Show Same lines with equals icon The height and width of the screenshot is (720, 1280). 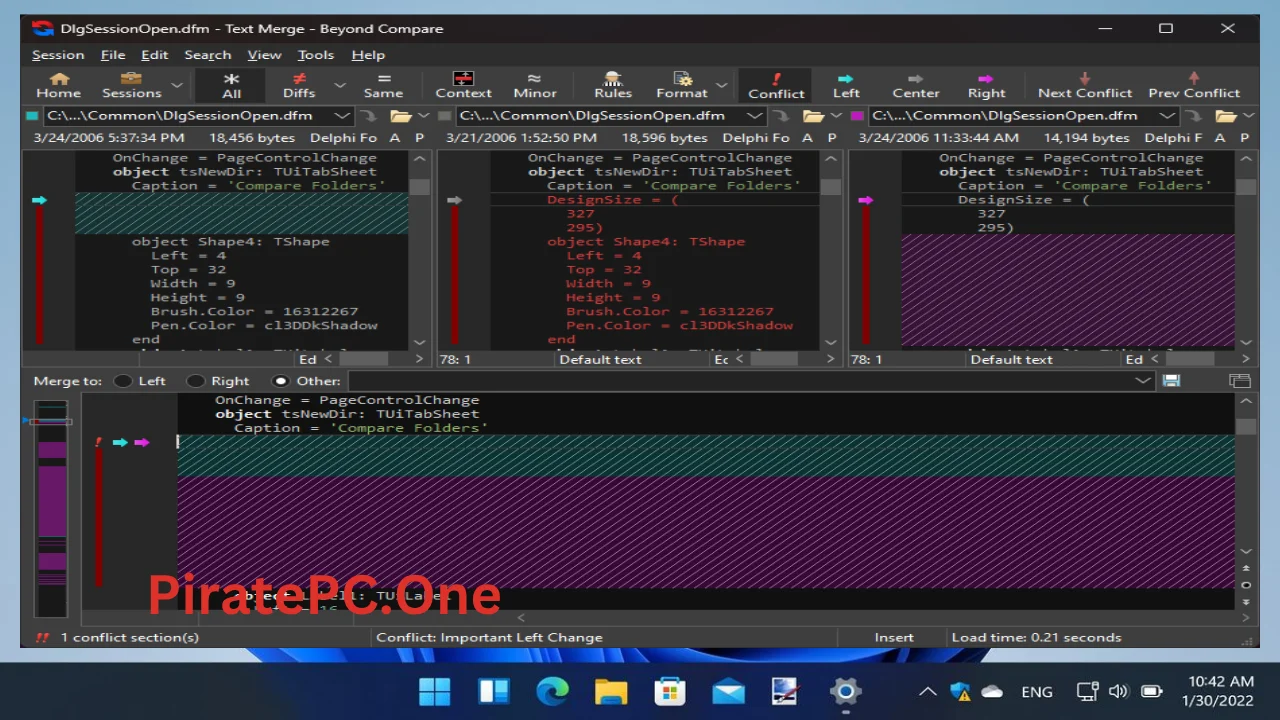coord(383,85)
